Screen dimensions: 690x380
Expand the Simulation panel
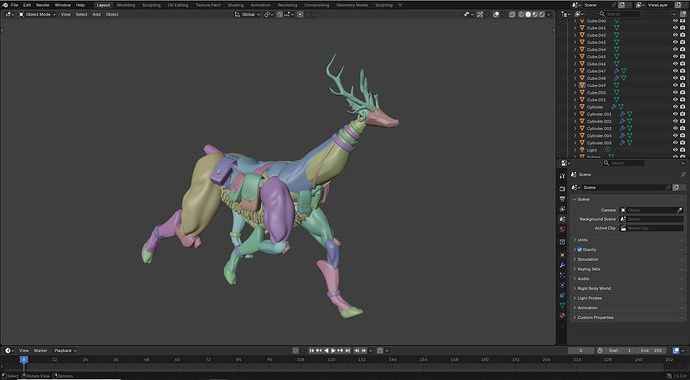click(628, 259)
